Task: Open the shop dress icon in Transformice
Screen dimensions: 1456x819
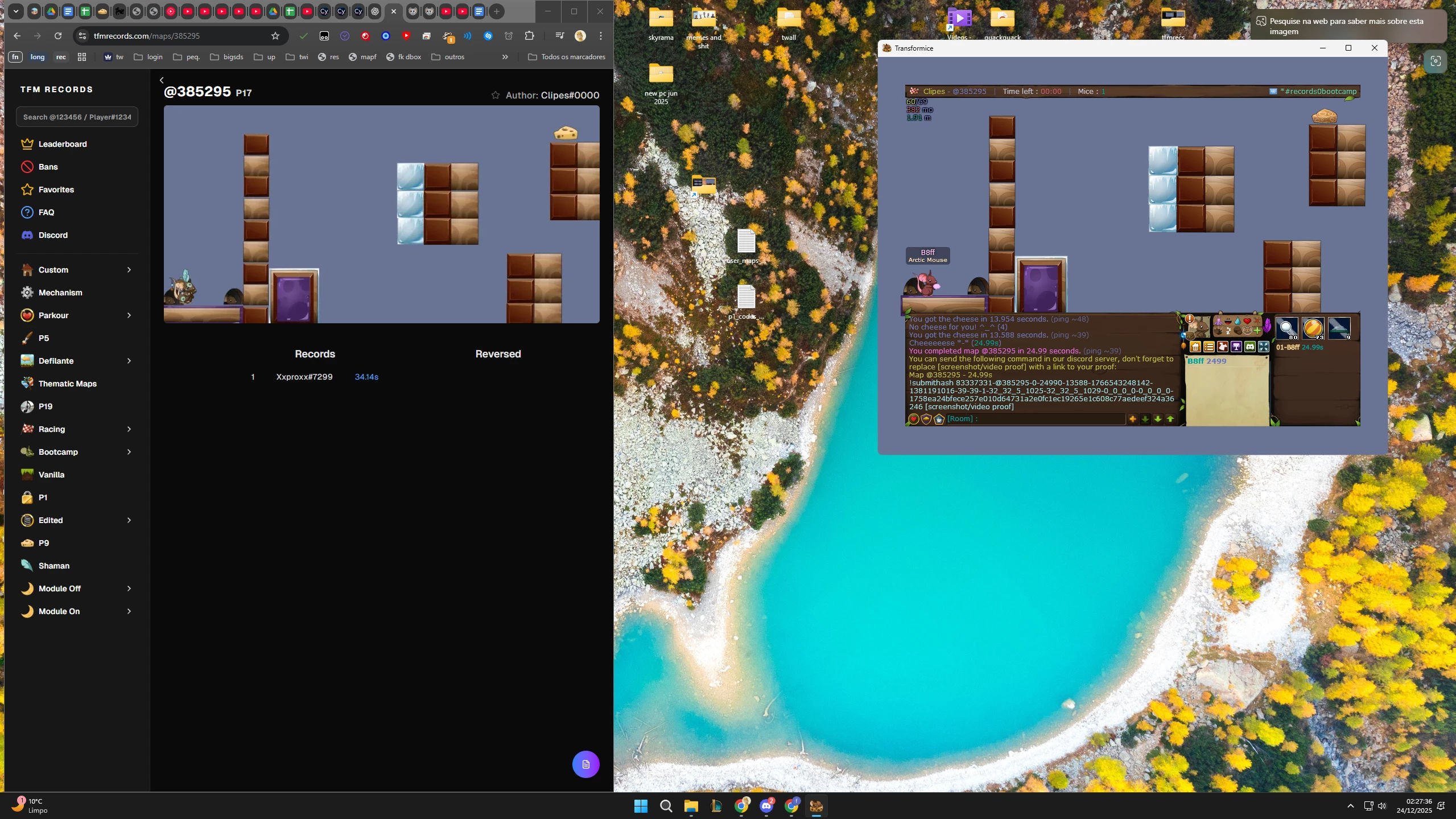Action: [x=1223, y=347]
